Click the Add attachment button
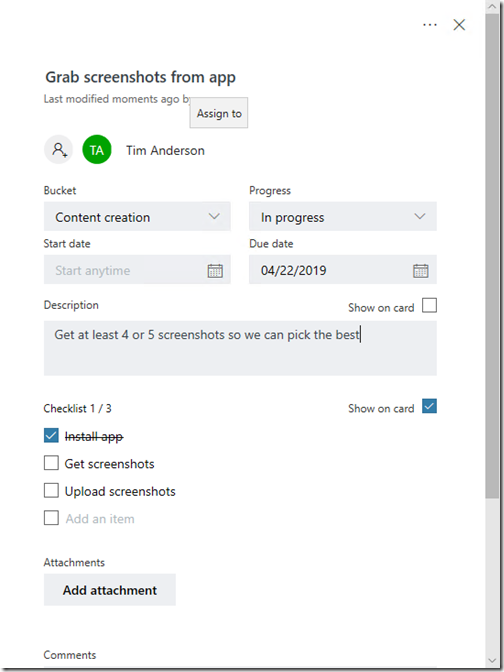This screenshot has width=504, height=672. (x=110, y=590)
